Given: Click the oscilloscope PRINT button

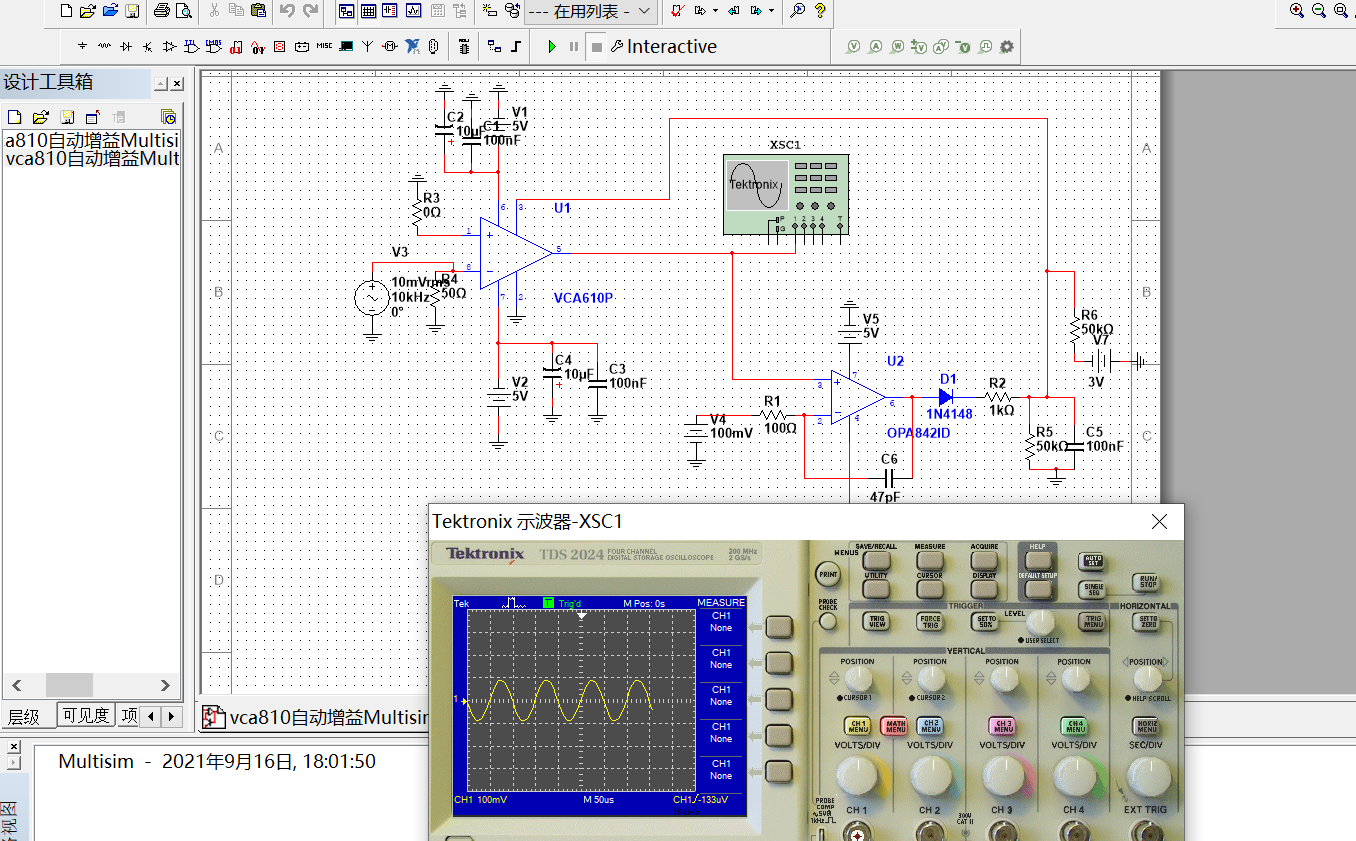Looking at the screenshot, I should pyautogui.click(x=827, y=575).
